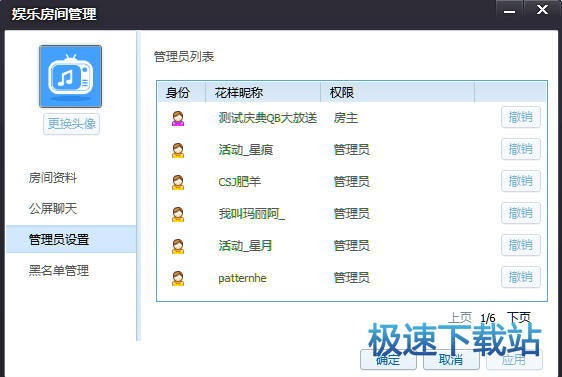This screenshot has width=562, height=377.
Task: Click 管理员 permission in 活动_星痕 row
Action: click(x=352, y=149)
